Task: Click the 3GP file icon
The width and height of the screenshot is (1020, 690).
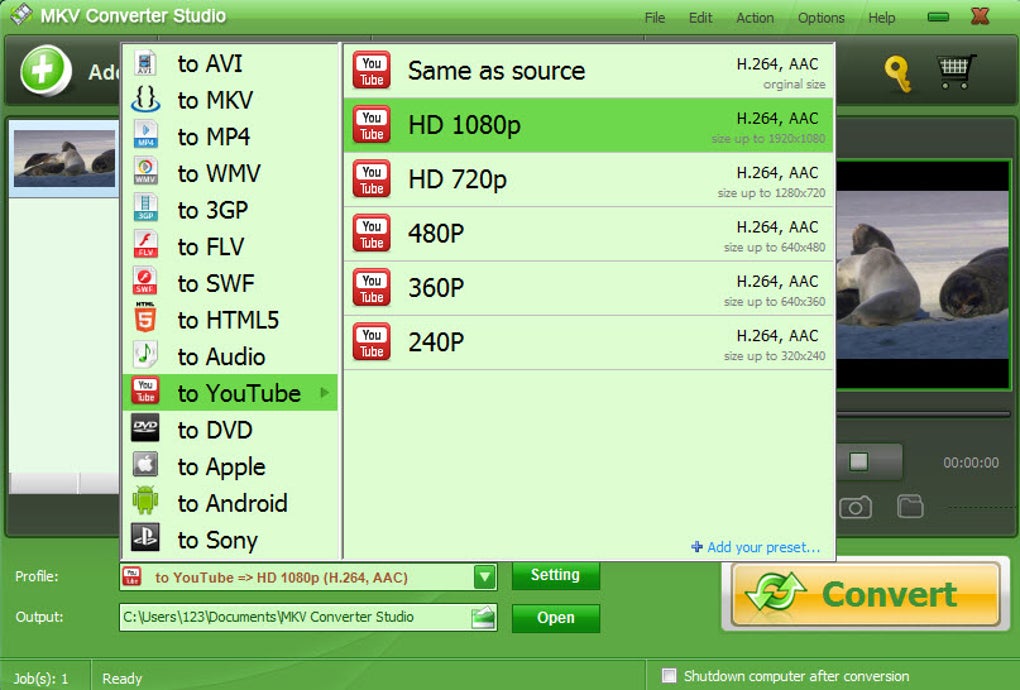Action: (x=145, y=208)
